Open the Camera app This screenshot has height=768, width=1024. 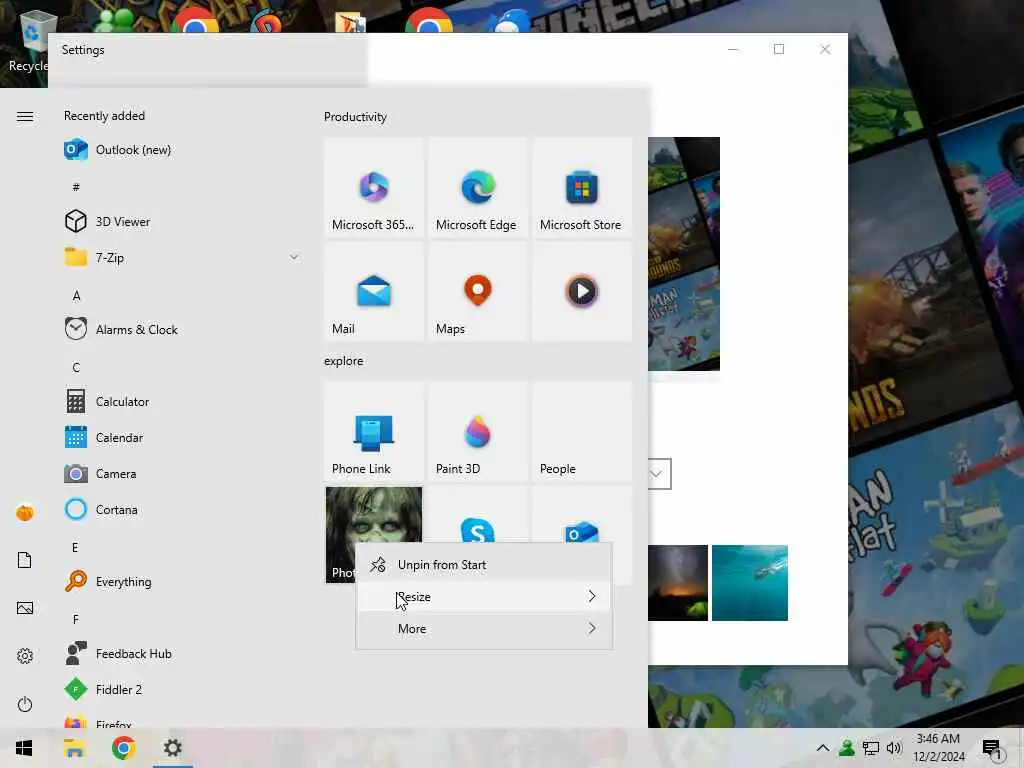click(182, 473)
